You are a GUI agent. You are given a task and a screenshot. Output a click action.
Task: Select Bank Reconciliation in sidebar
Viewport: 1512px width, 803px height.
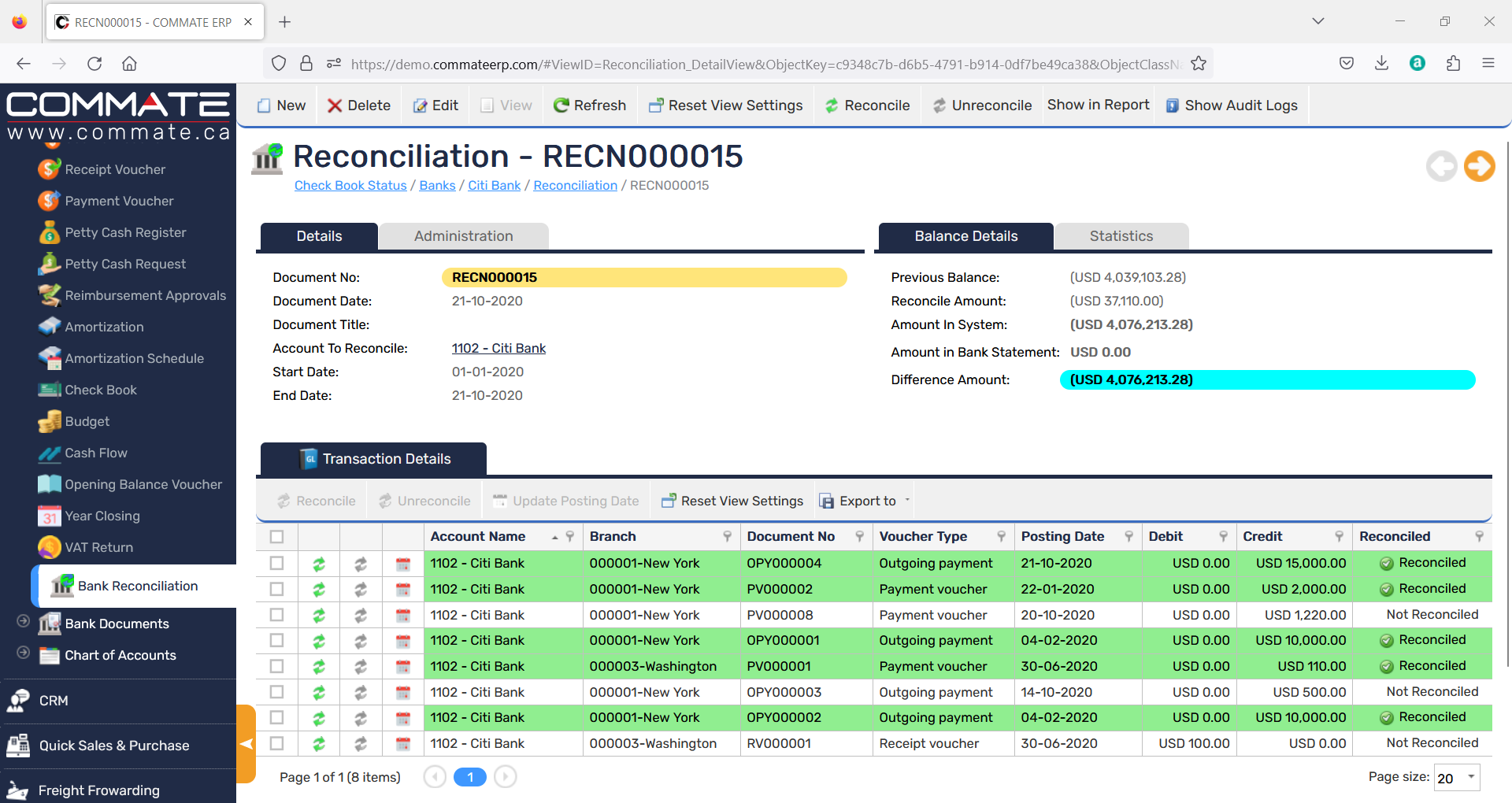coord(137,586)
